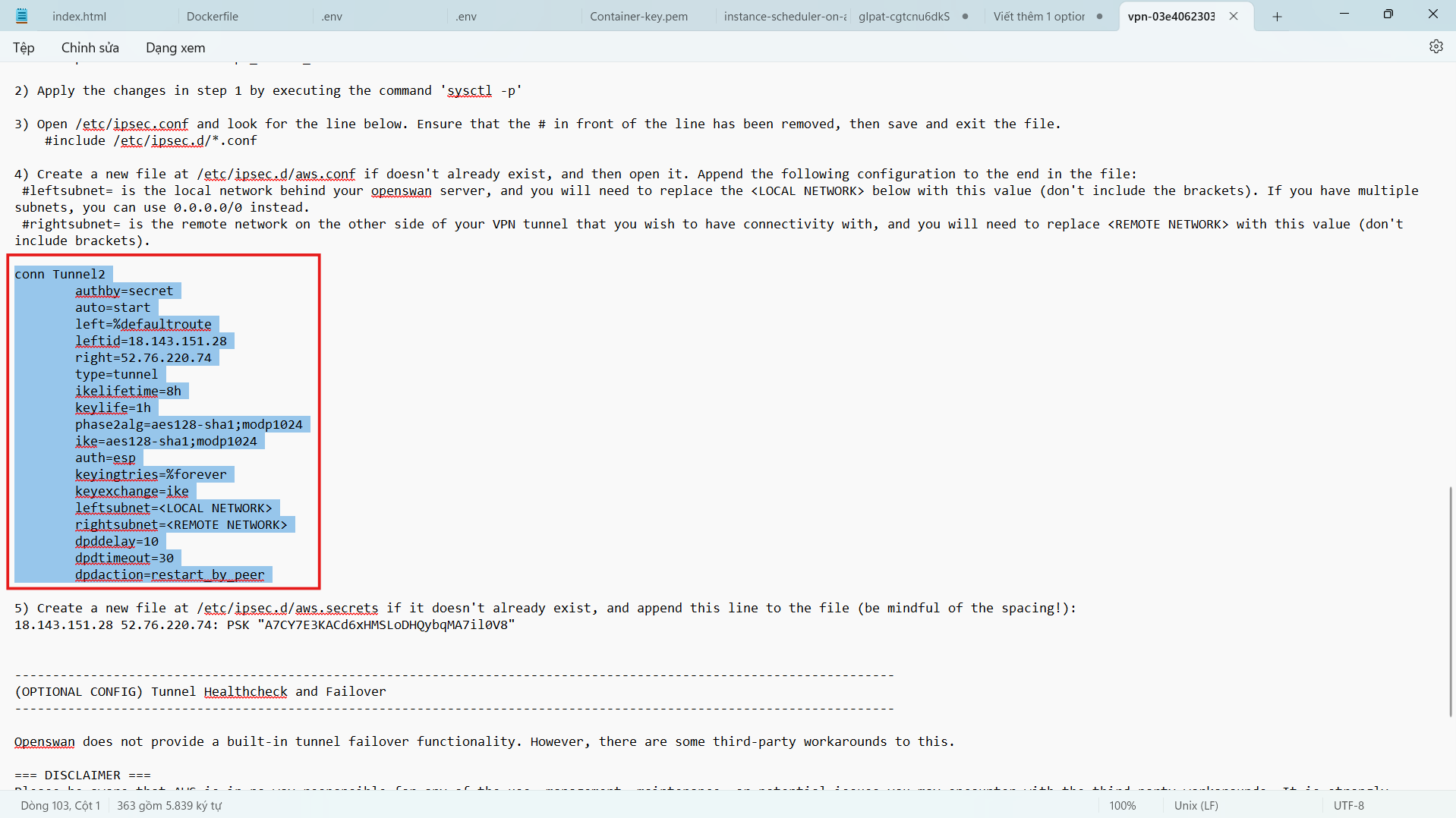
Task: Select the vpn-03e4062303 tab
Action: point(1171,16)
